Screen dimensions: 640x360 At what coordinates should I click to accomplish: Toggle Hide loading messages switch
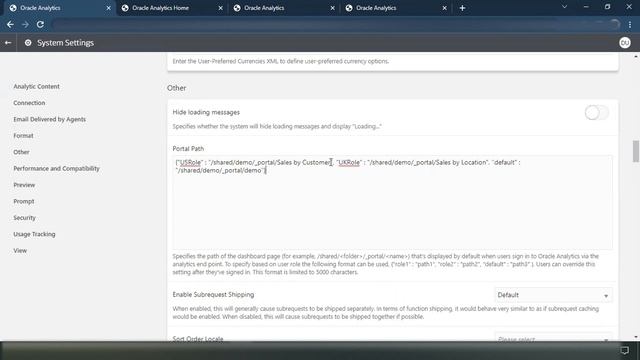(596, 113)
